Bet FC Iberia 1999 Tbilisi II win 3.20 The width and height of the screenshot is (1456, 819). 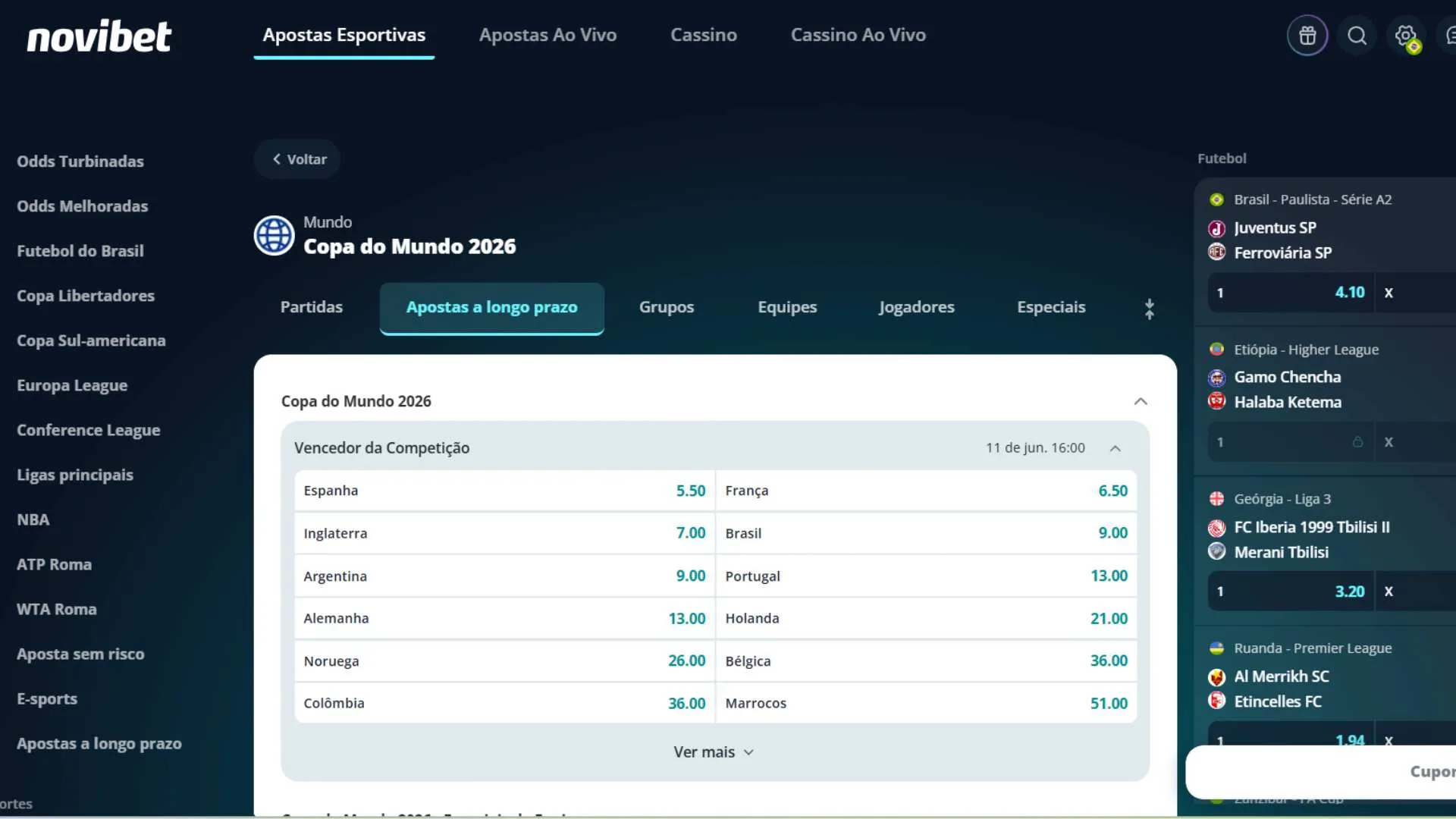click(1291, 591)
